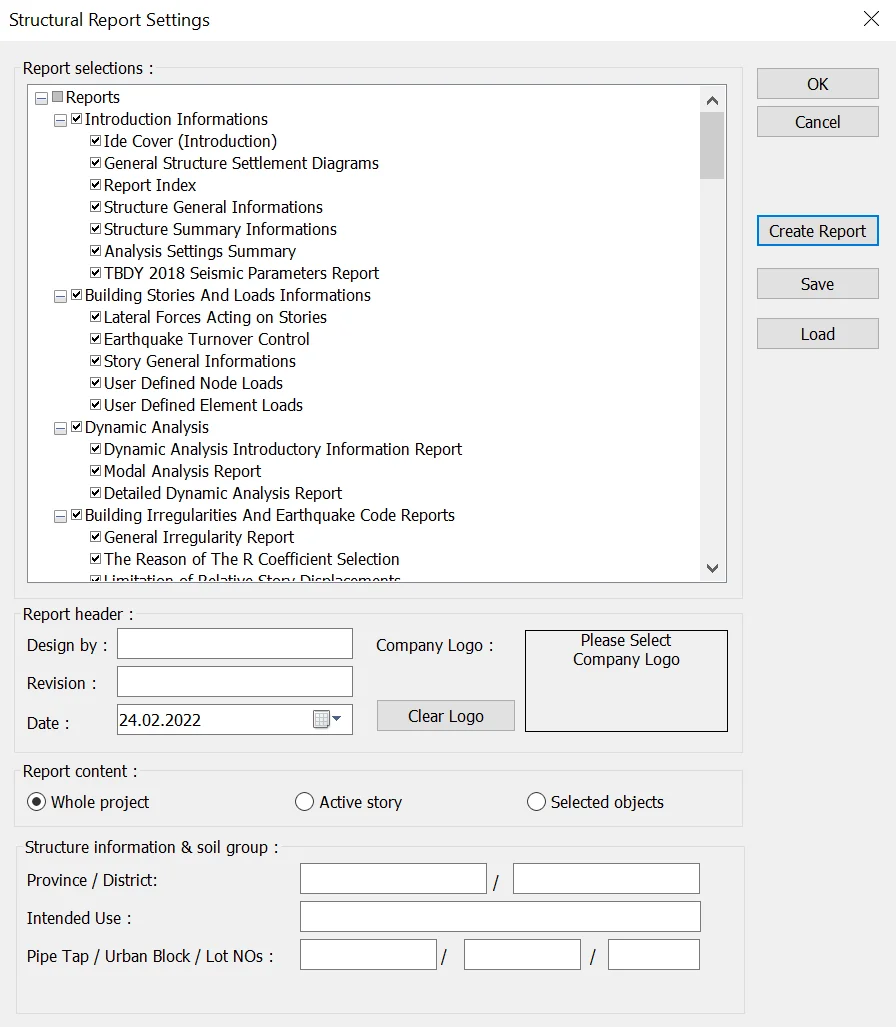Uncheck General Structure Settlement Diagrams
Image resolution: width=896 pixels, height=1027 pixels.
pos(96,162)
